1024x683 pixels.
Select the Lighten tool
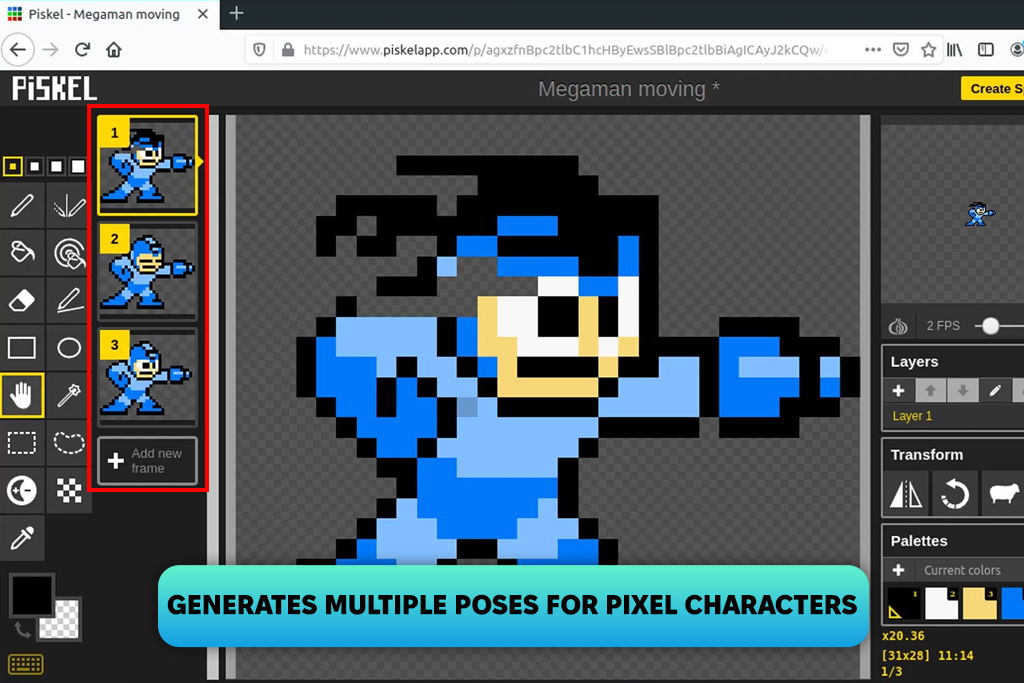[22, 490]
